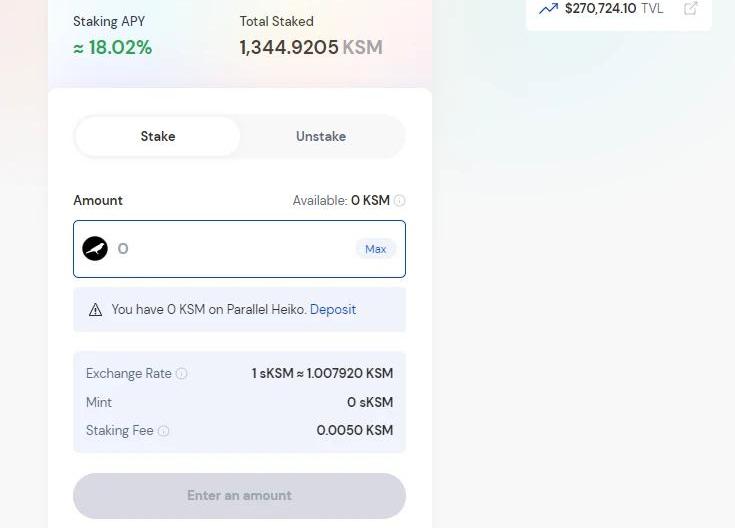Click the warning triangle icon

[96, 310]
